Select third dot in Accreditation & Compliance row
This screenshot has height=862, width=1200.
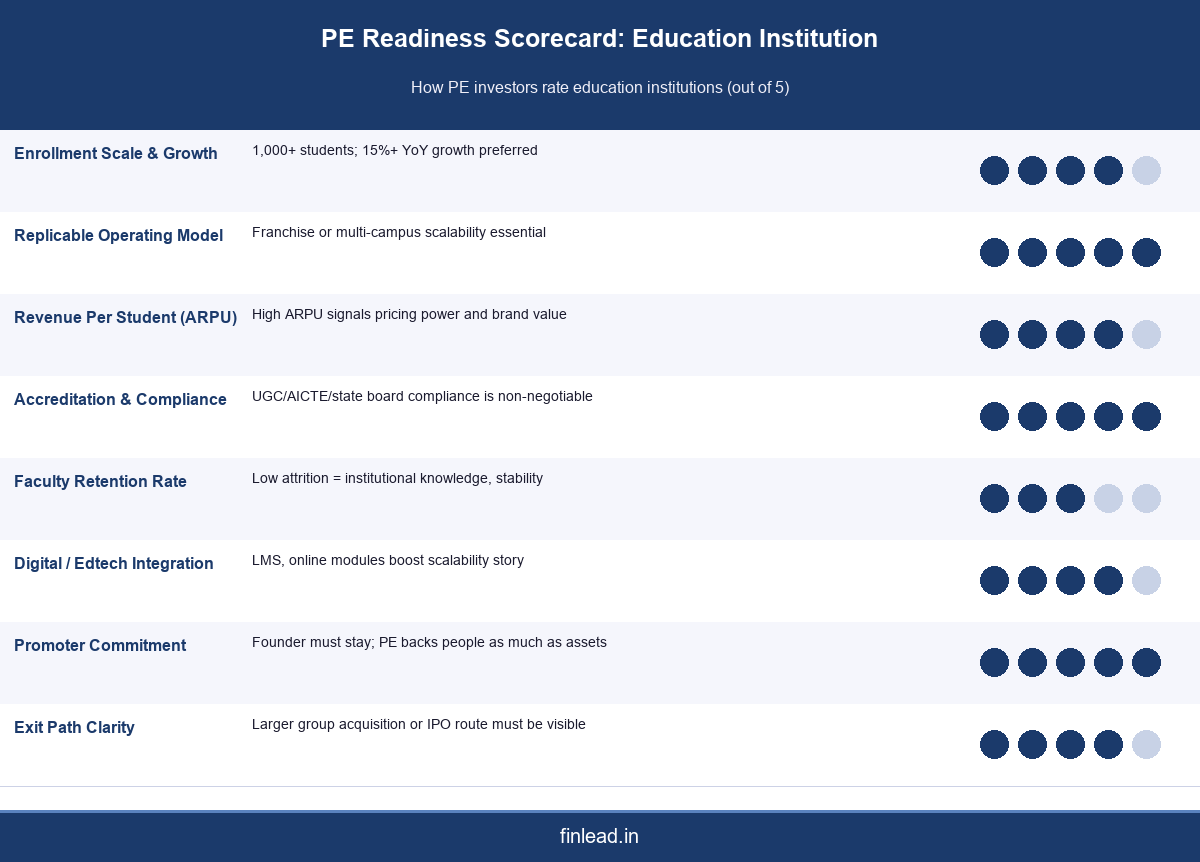(x=1070, y=416)
